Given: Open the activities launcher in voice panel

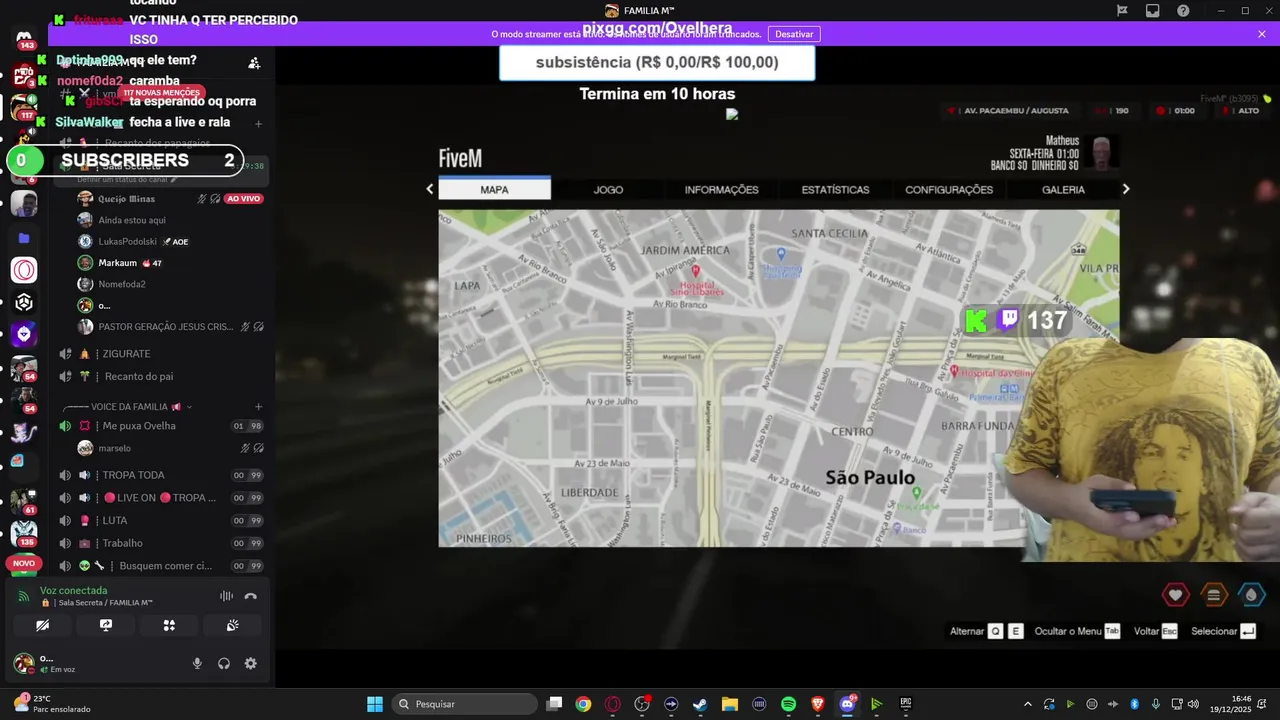Looking at the screenshot, I should 169,625.
